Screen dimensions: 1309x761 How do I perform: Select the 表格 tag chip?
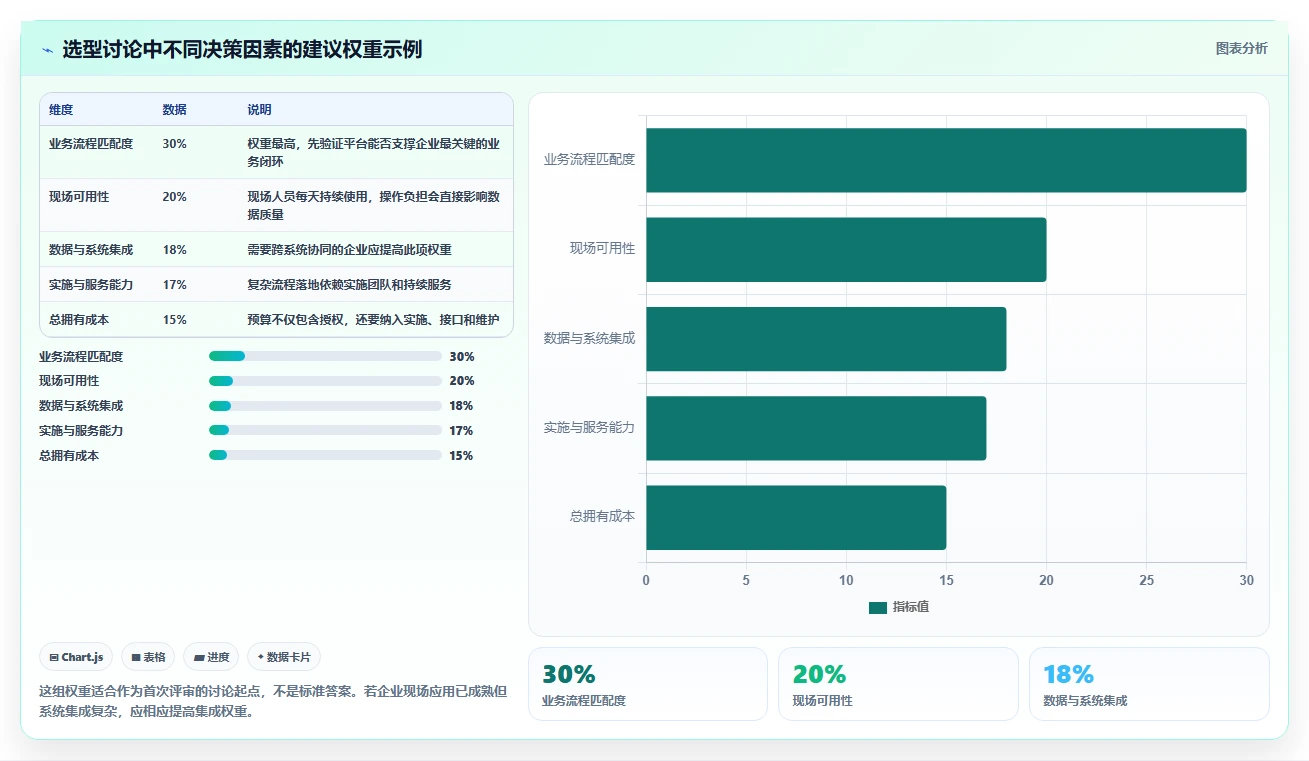[x=148, y=657]
